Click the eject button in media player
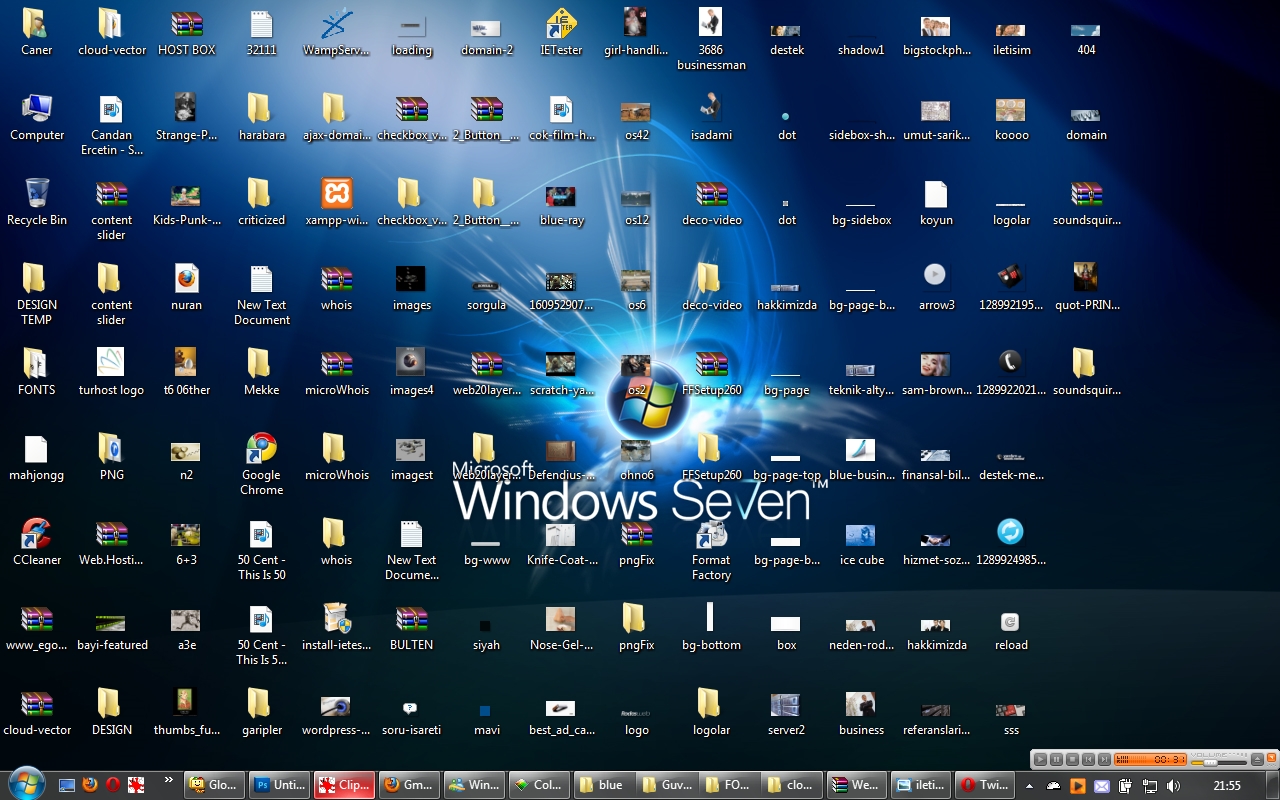 [x=1257, y=760]
